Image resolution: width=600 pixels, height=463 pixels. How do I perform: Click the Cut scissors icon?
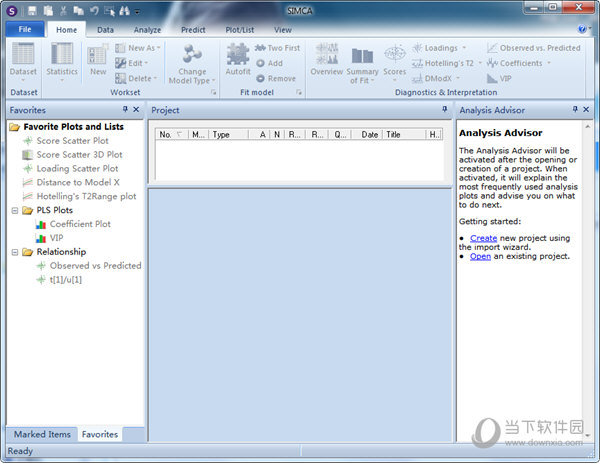tap(64, 11)
